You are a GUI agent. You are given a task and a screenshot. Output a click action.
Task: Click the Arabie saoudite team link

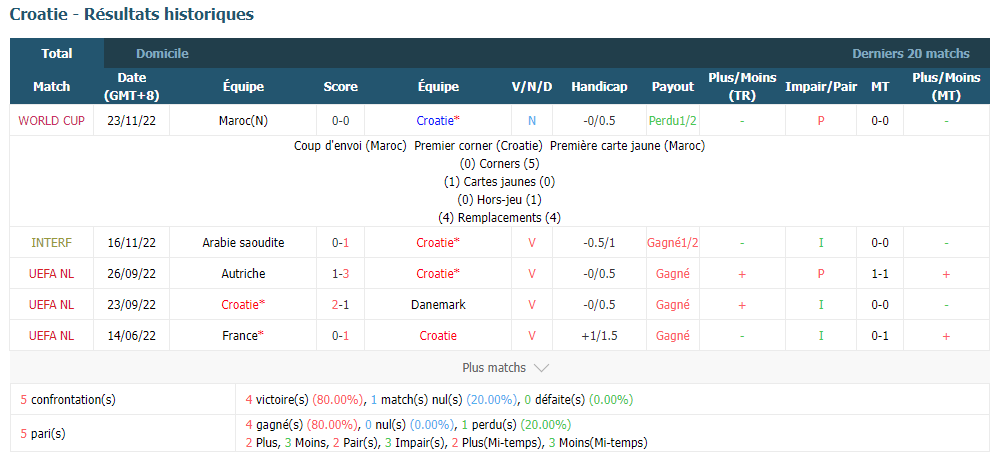(x=243, y=243)
